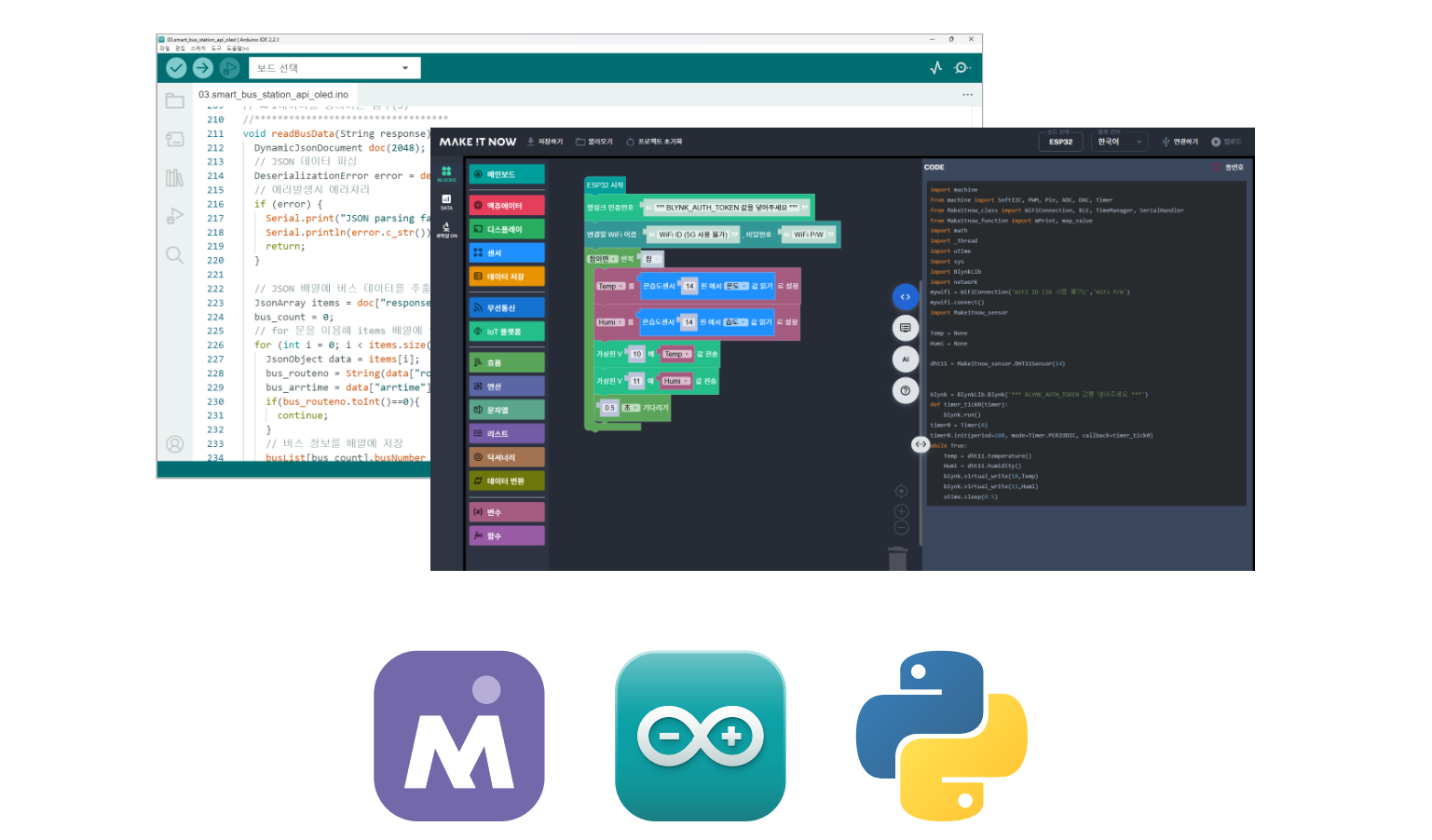Click the user account icon in Arduino sidebar

click(174, 444)
